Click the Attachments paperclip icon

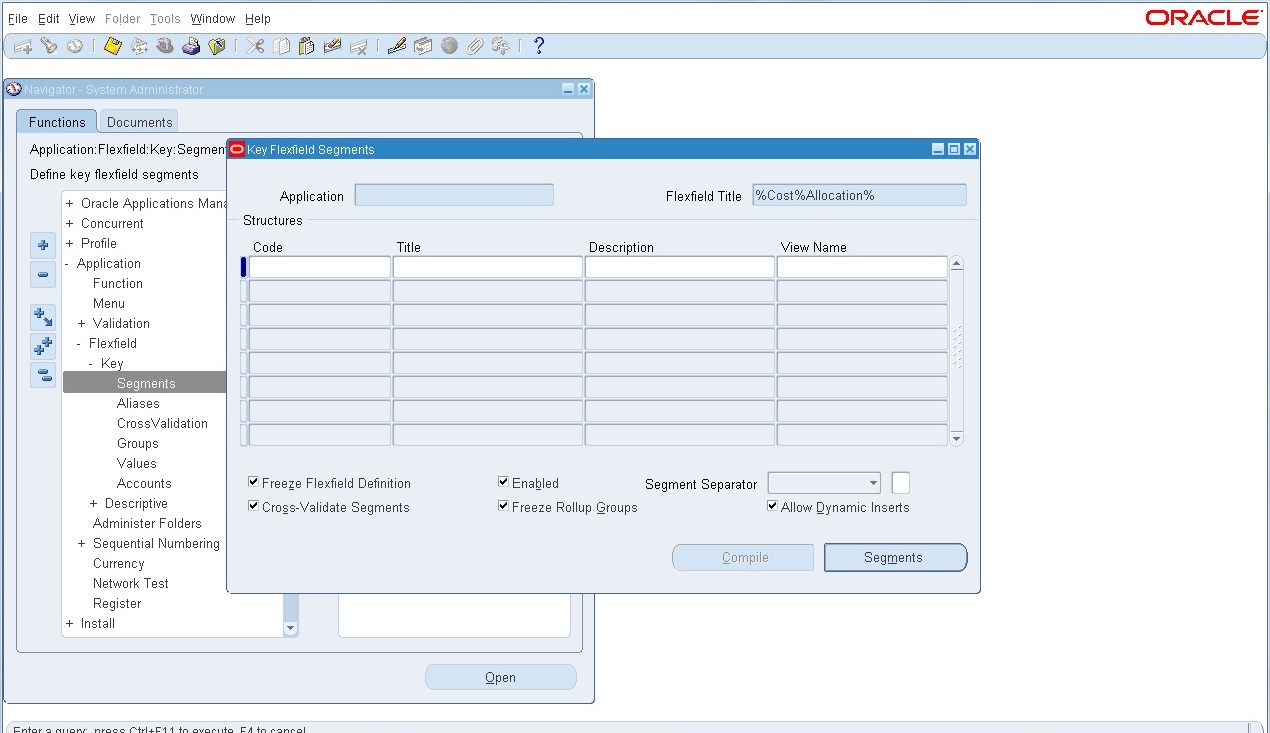[x=475, y=46]
